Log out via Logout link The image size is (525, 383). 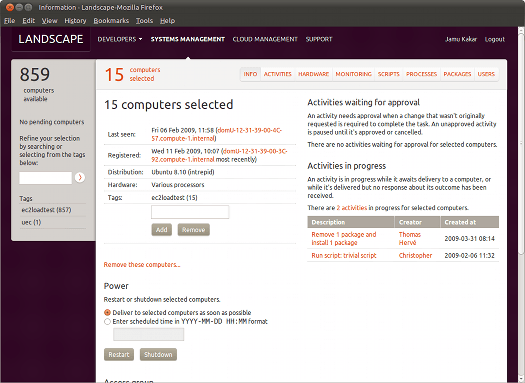[495, 39]
